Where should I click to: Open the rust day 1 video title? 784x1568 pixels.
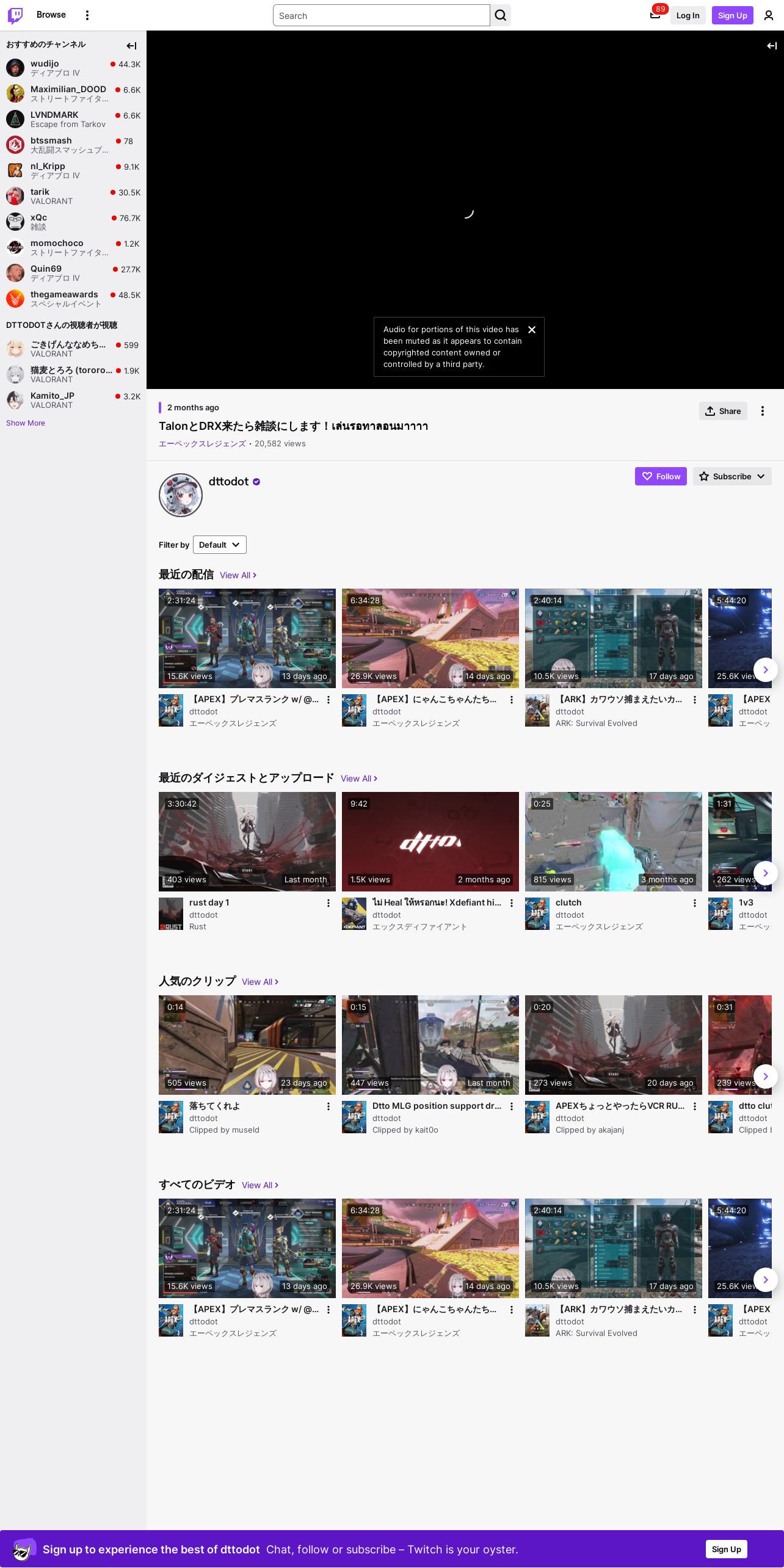coord(209,902)
